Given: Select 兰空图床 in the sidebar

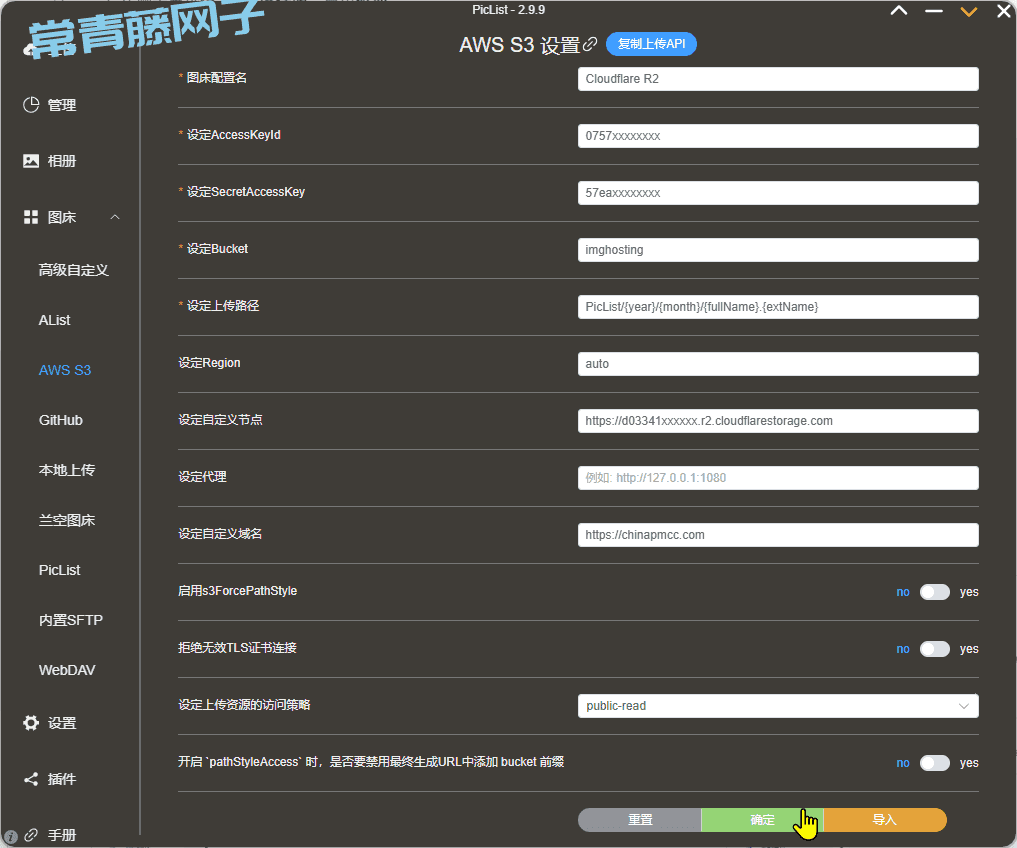Looking at the screenshot, I should (67, 520).
